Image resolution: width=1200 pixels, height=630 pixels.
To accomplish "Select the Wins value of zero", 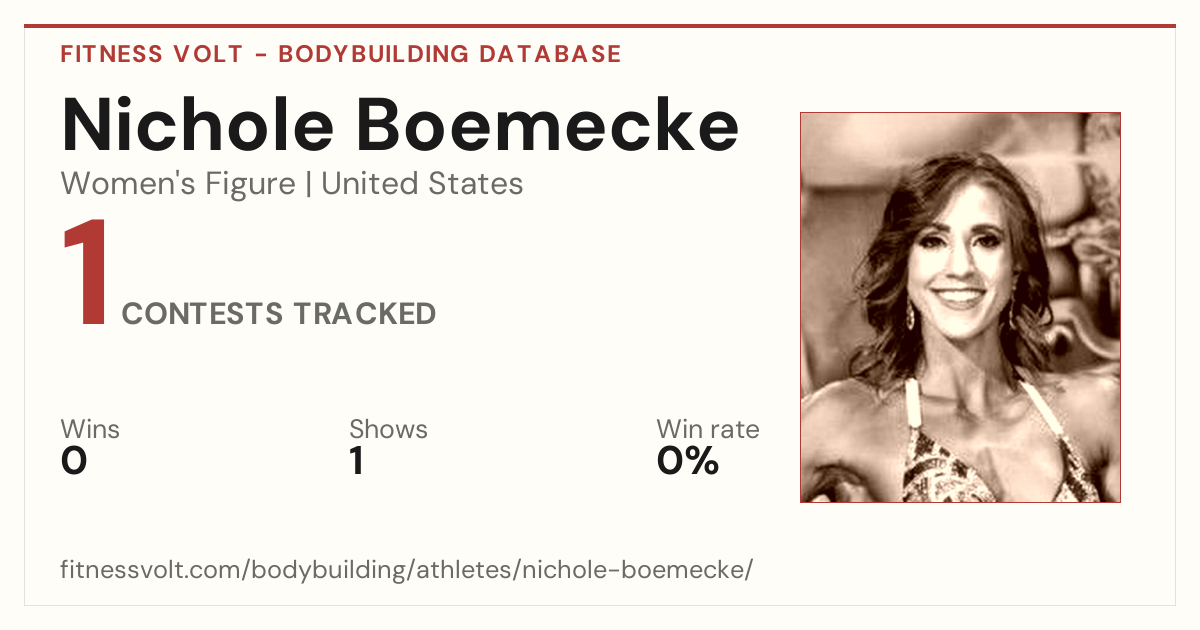I will [74, 461].
